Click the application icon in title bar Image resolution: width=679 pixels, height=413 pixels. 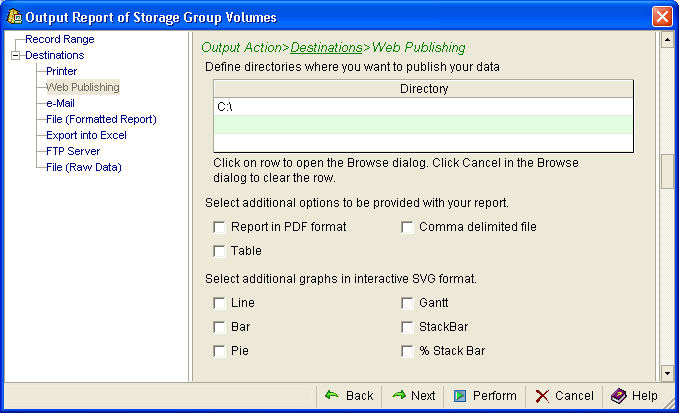(14, 16)
